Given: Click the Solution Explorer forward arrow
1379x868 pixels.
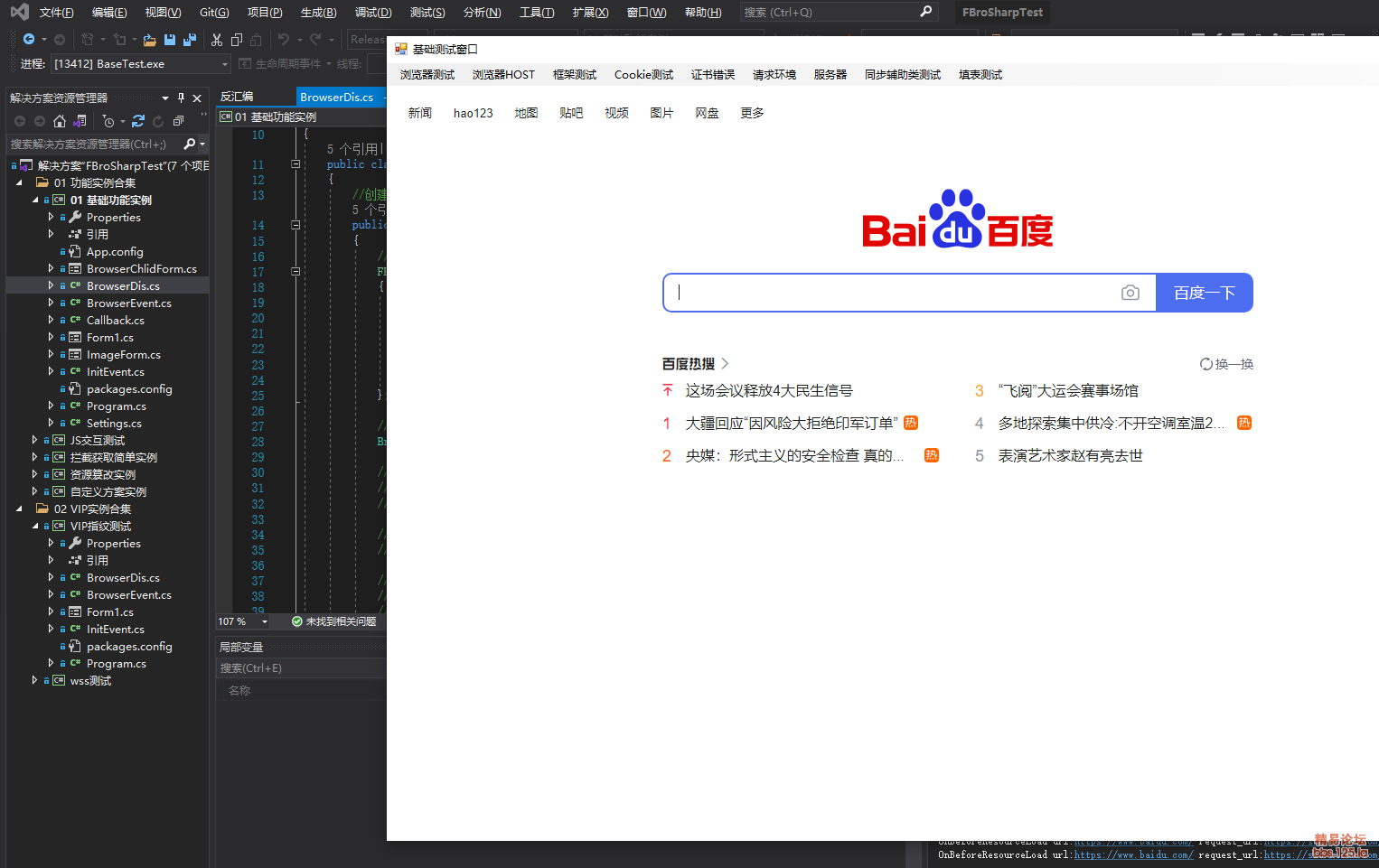Looking at the screenshot, I should tap(40, 121).
